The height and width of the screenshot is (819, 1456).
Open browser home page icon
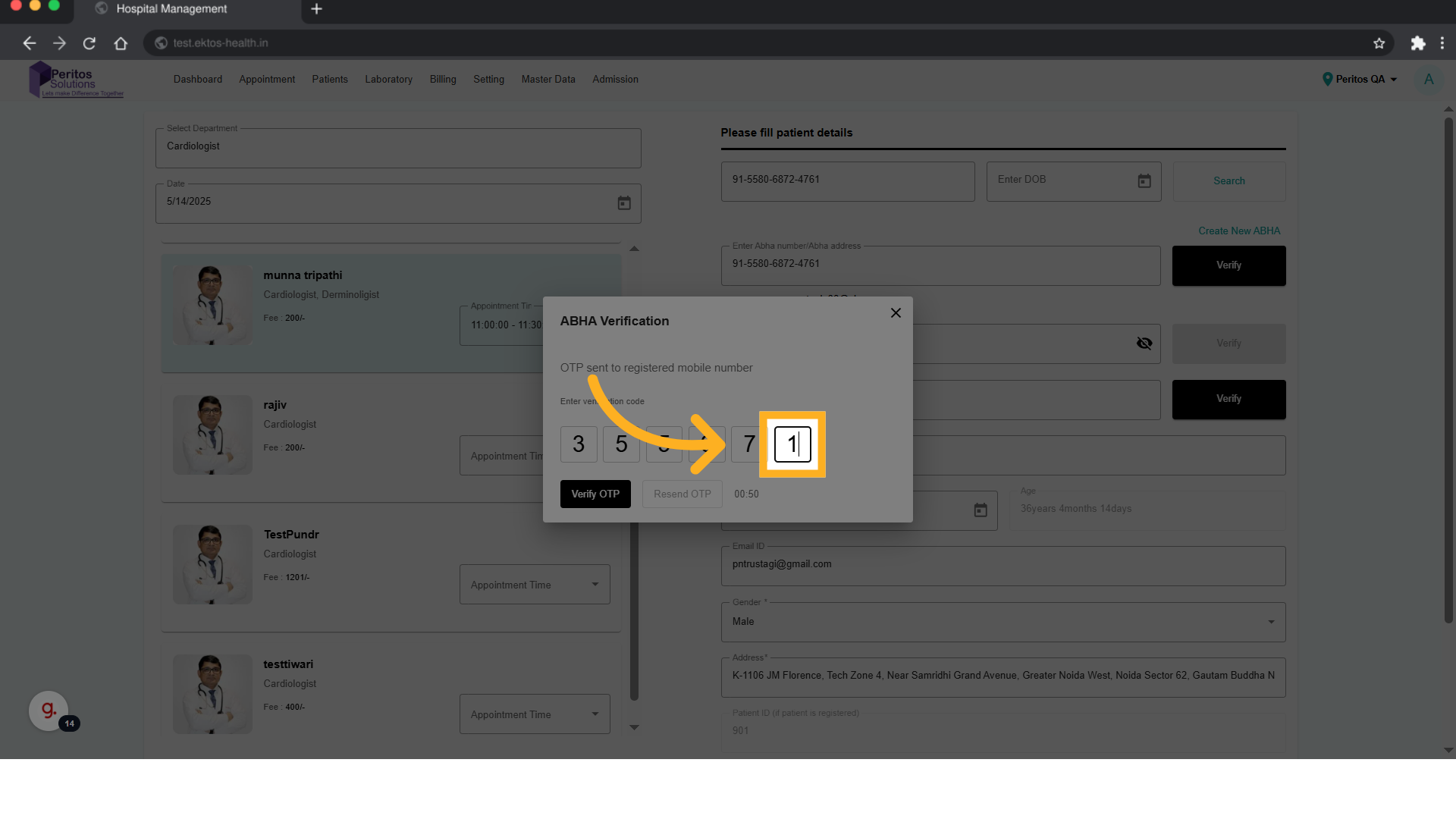(x=121, y=43)
